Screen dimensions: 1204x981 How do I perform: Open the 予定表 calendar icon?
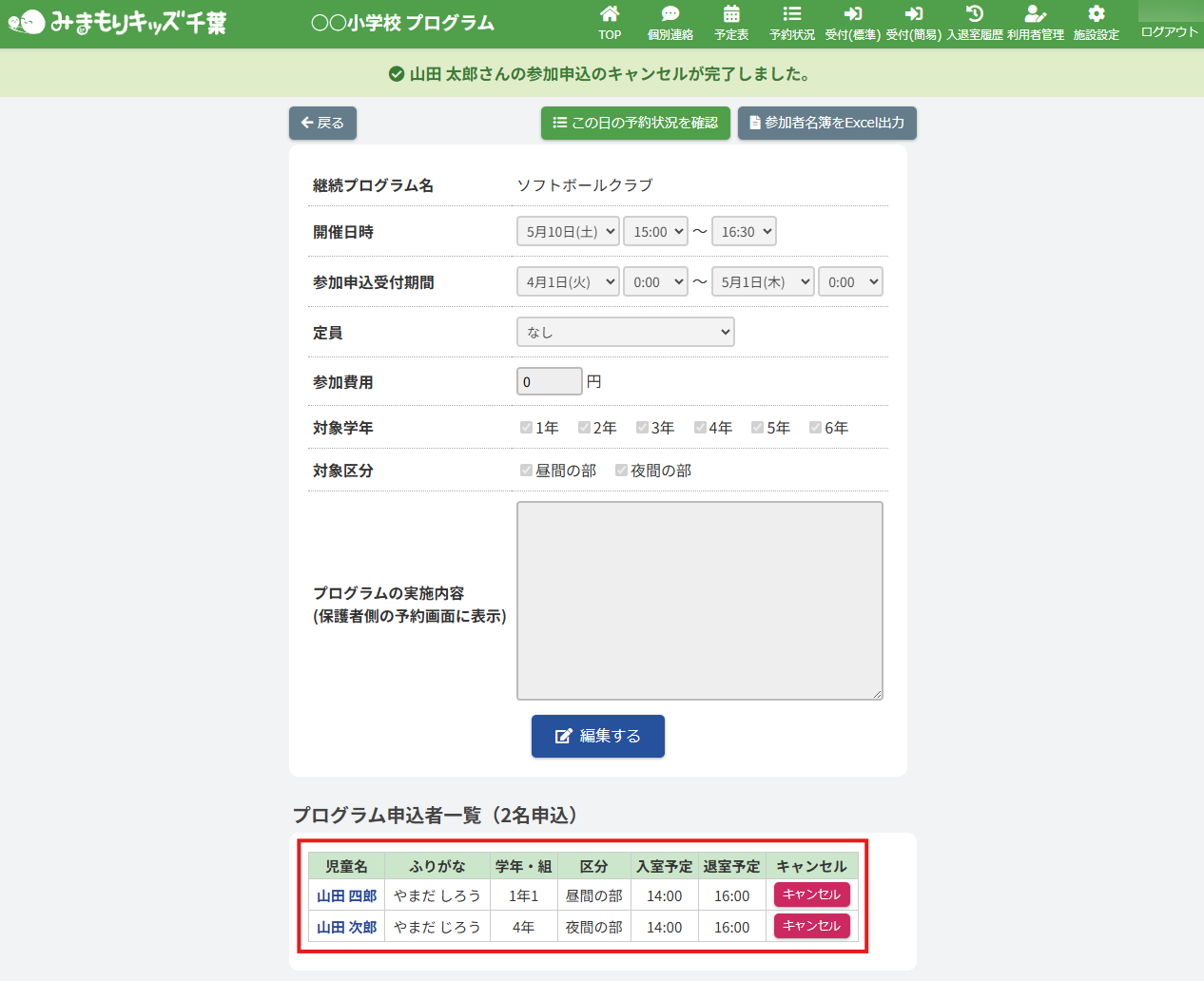coord(731,14)
